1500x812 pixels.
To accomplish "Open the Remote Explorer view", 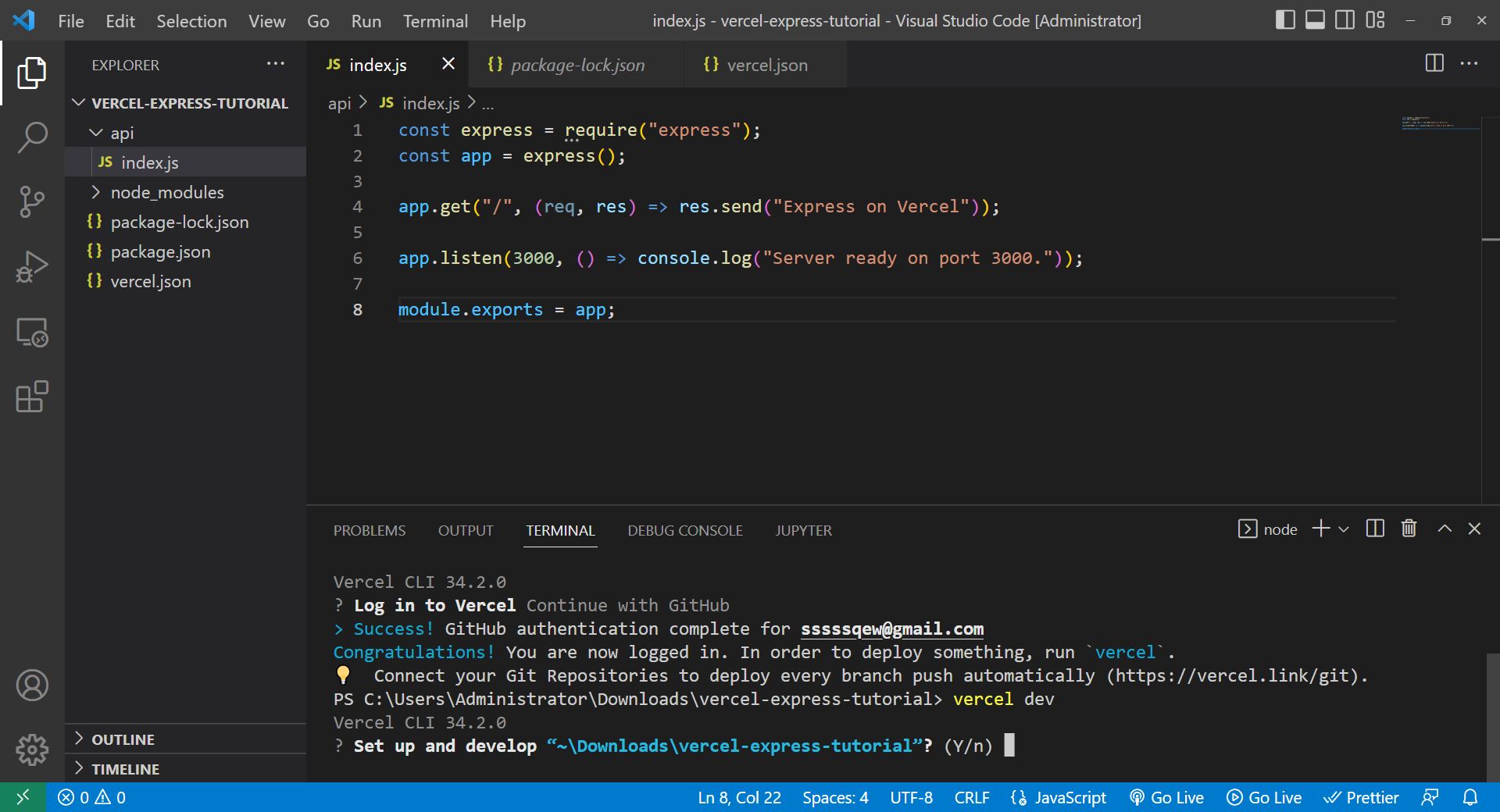I will click(32, 332).
